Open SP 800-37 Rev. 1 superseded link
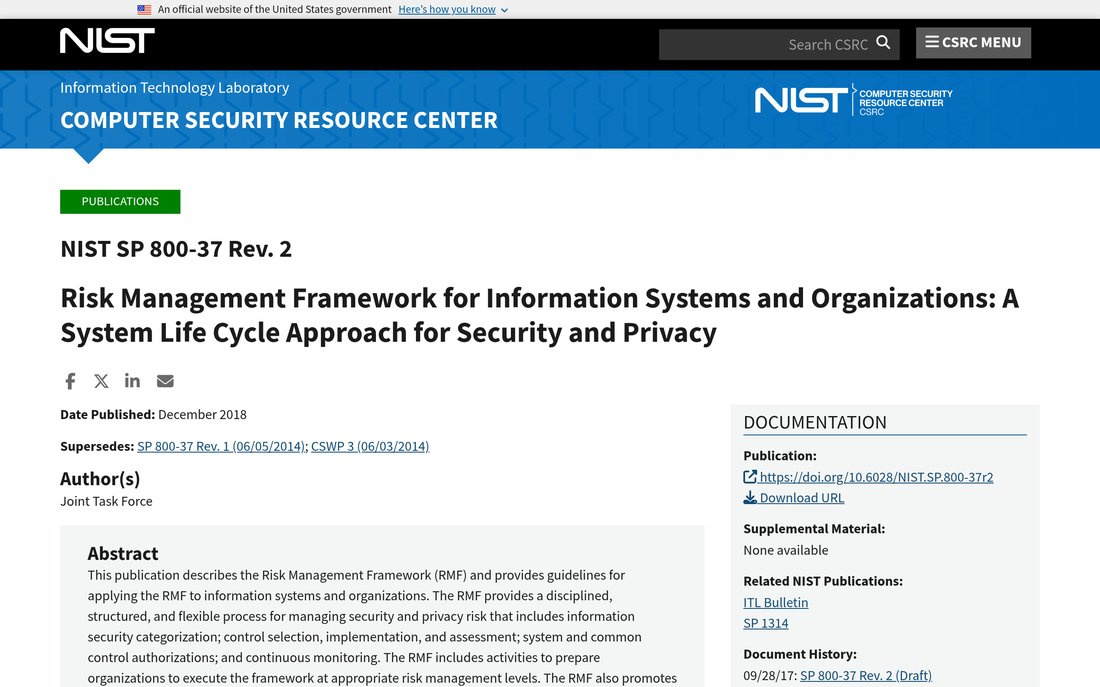Viewport: 1100px width, 687px height. (221, 446)
